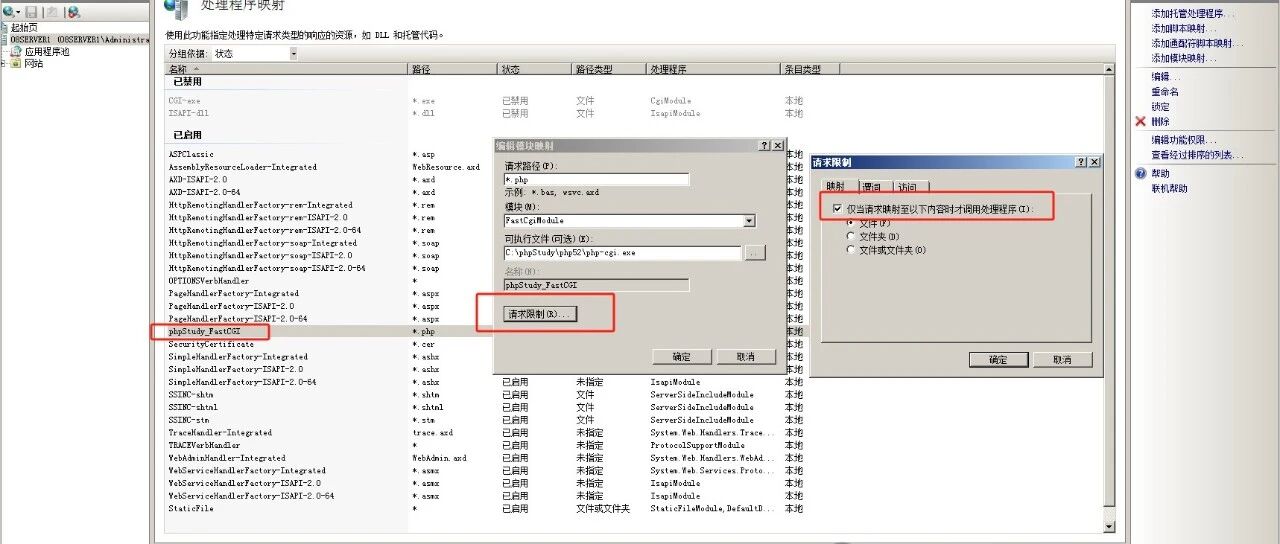
Task: Click 添加脚本映射 action
Action: [x=1183, y=28]
